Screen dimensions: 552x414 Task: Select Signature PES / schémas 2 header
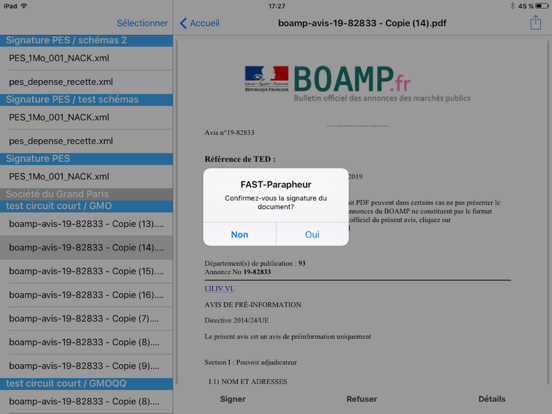click(x=86, y=40)
